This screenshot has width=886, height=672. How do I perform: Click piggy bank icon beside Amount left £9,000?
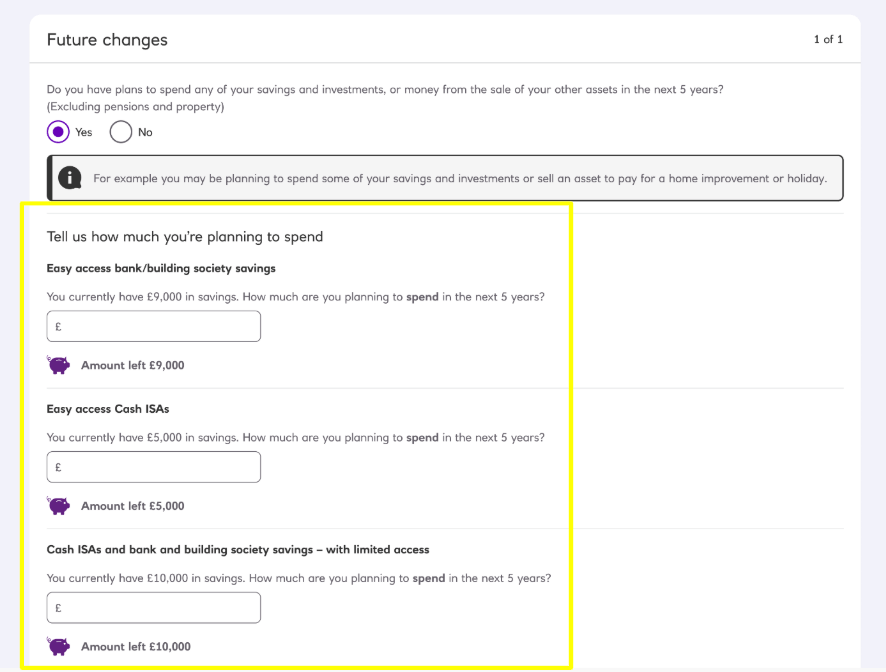point(59,365)
